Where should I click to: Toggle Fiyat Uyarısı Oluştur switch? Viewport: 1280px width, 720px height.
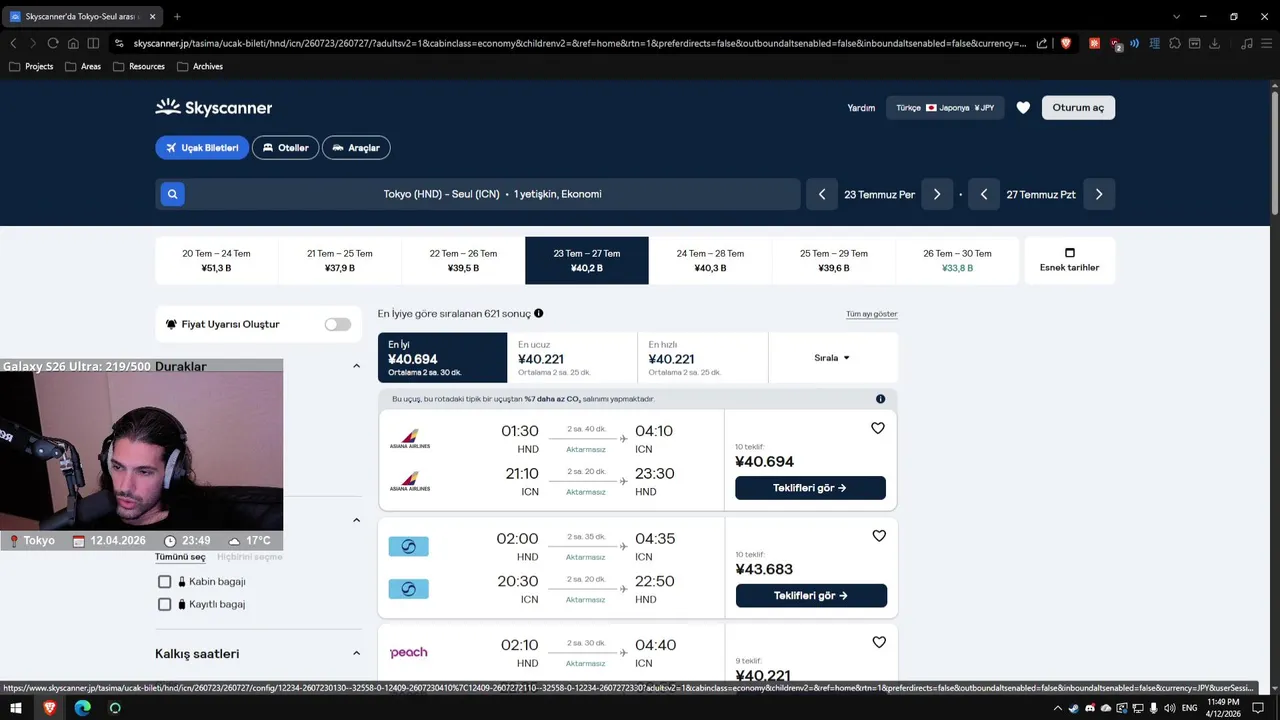tap(338, 324)
